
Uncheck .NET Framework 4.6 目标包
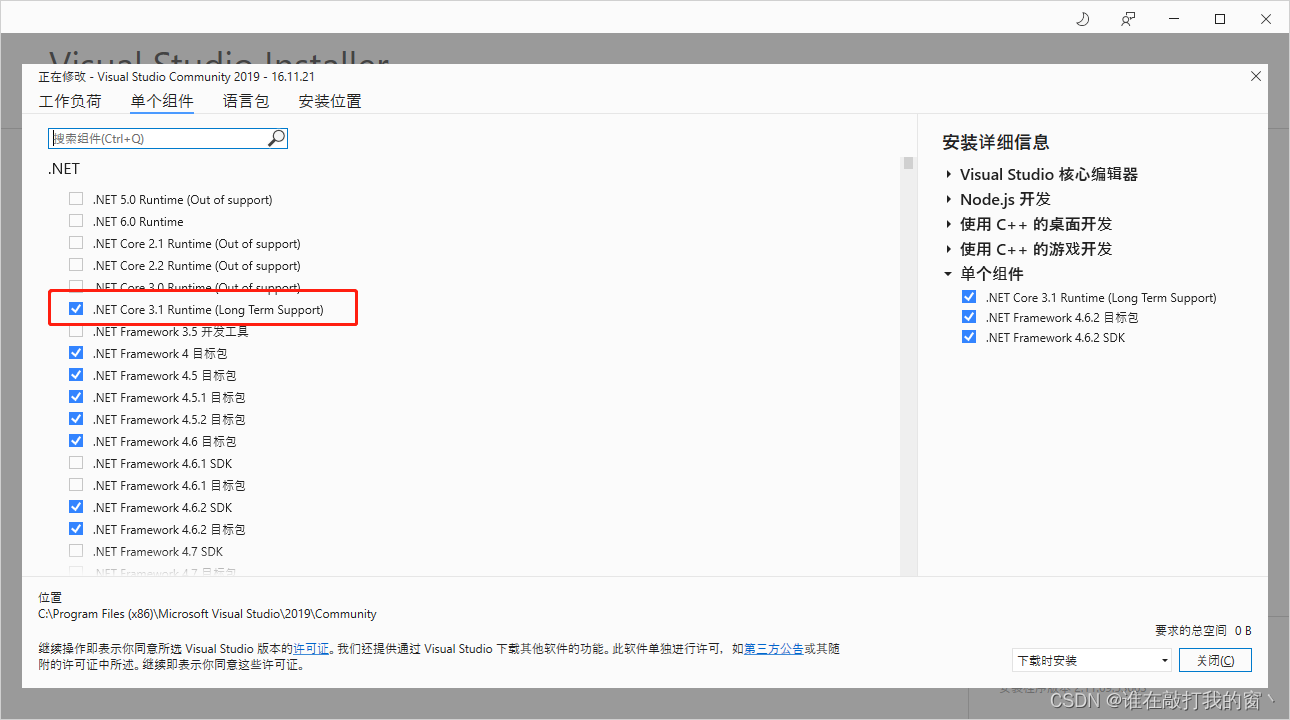(76, 441)
